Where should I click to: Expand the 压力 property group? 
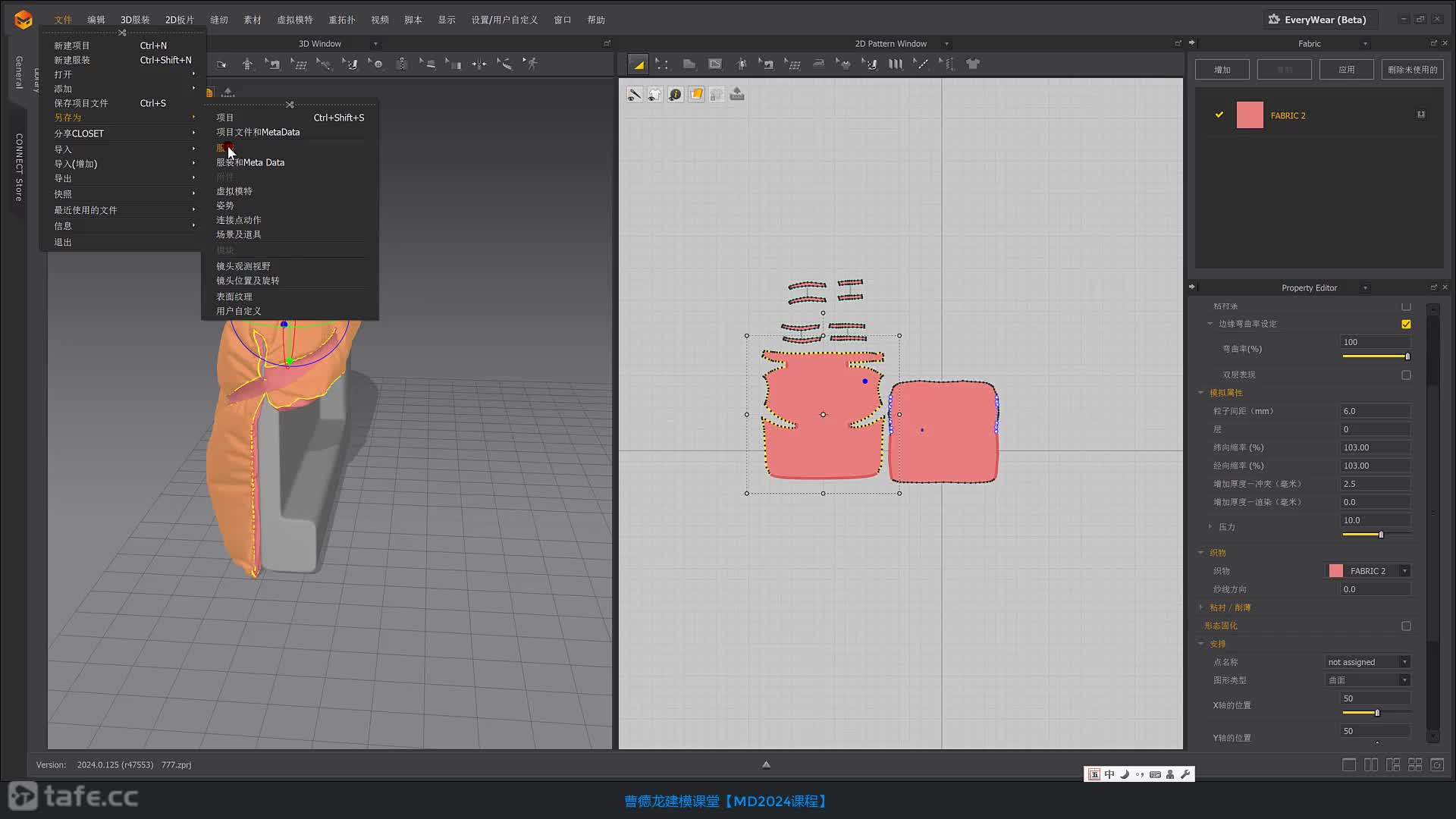[1210, 527]
